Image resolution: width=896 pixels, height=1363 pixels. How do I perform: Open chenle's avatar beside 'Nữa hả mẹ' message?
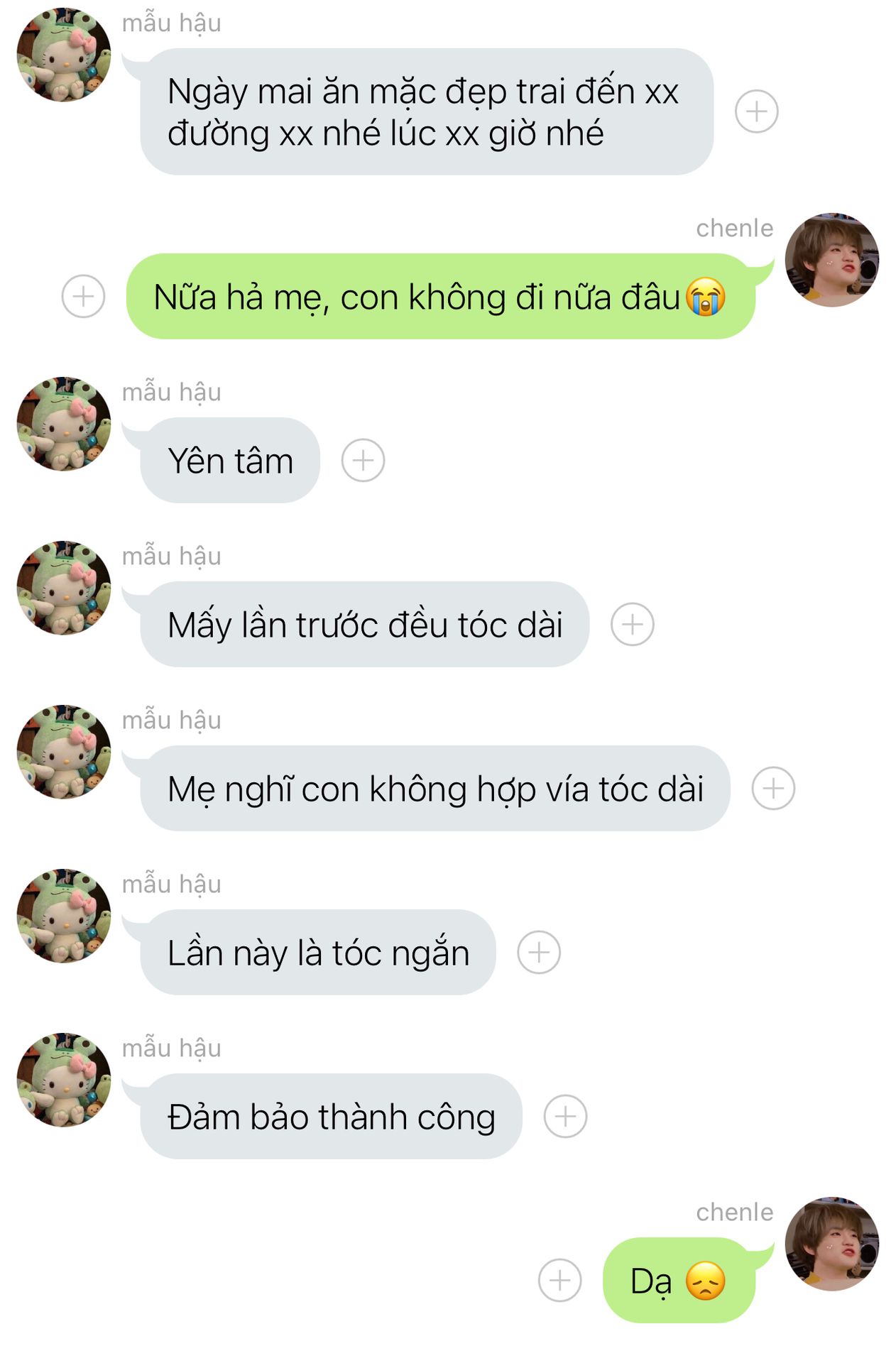[x=832, y=260]
